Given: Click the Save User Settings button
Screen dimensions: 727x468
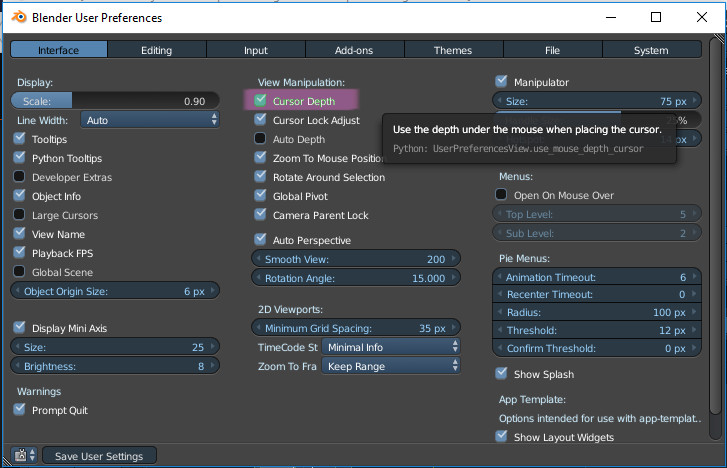Looking at the screenshot, I should (x=99, y=456).
